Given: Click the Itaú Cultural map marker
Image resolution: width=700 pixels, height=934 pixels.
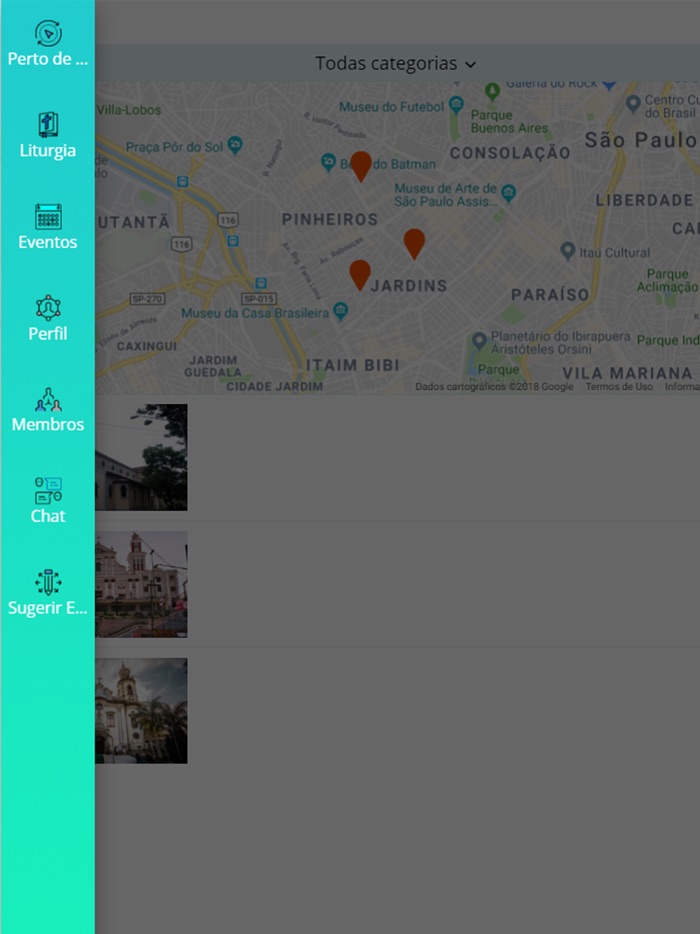Looking at the screenshot, I should click(x=568, y=250).
